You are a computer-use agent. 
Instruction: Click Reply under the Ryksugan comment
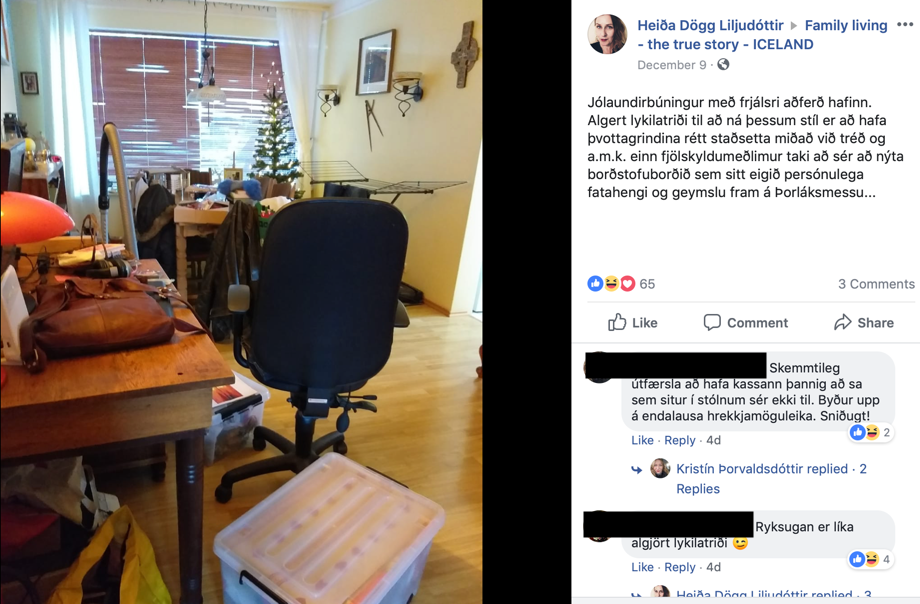(679, 567)
